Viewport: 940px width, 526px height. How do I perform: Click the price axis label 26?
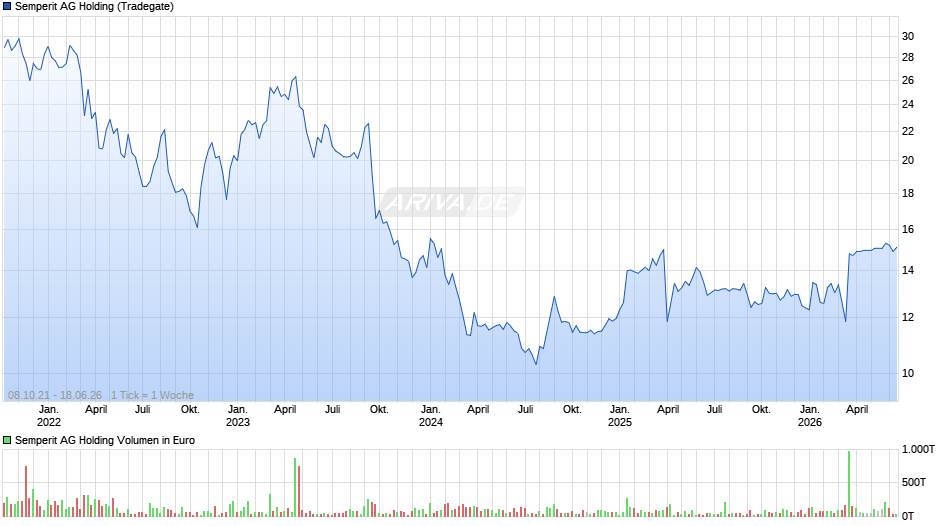[x=908, y=80]
